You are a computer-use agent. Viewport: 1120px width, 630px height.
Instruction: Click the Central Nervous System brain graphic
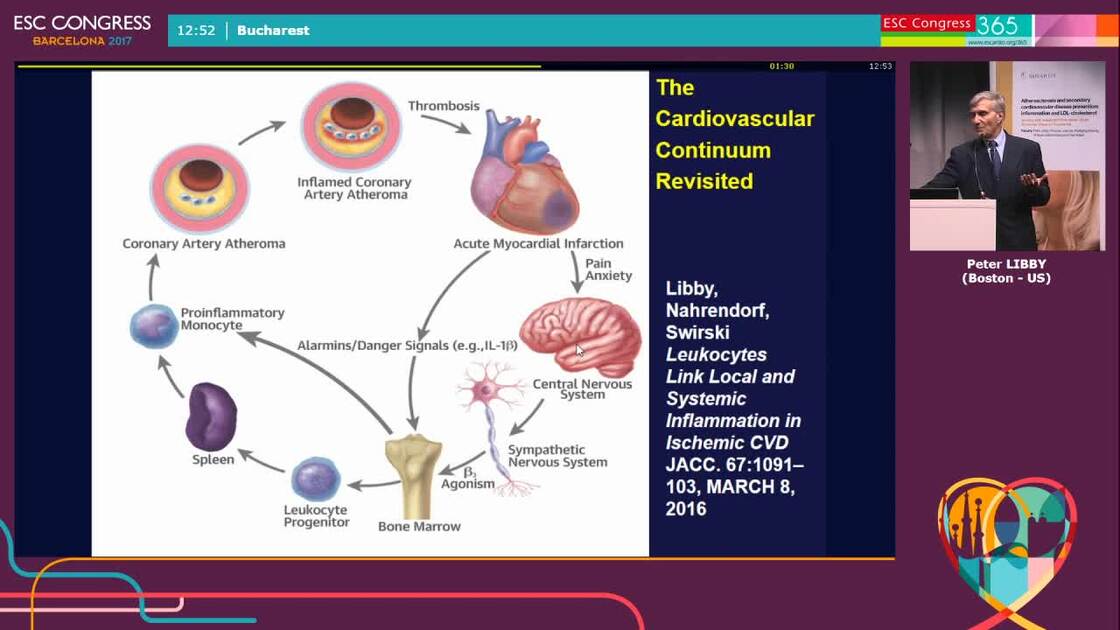[x=580, y=335]
